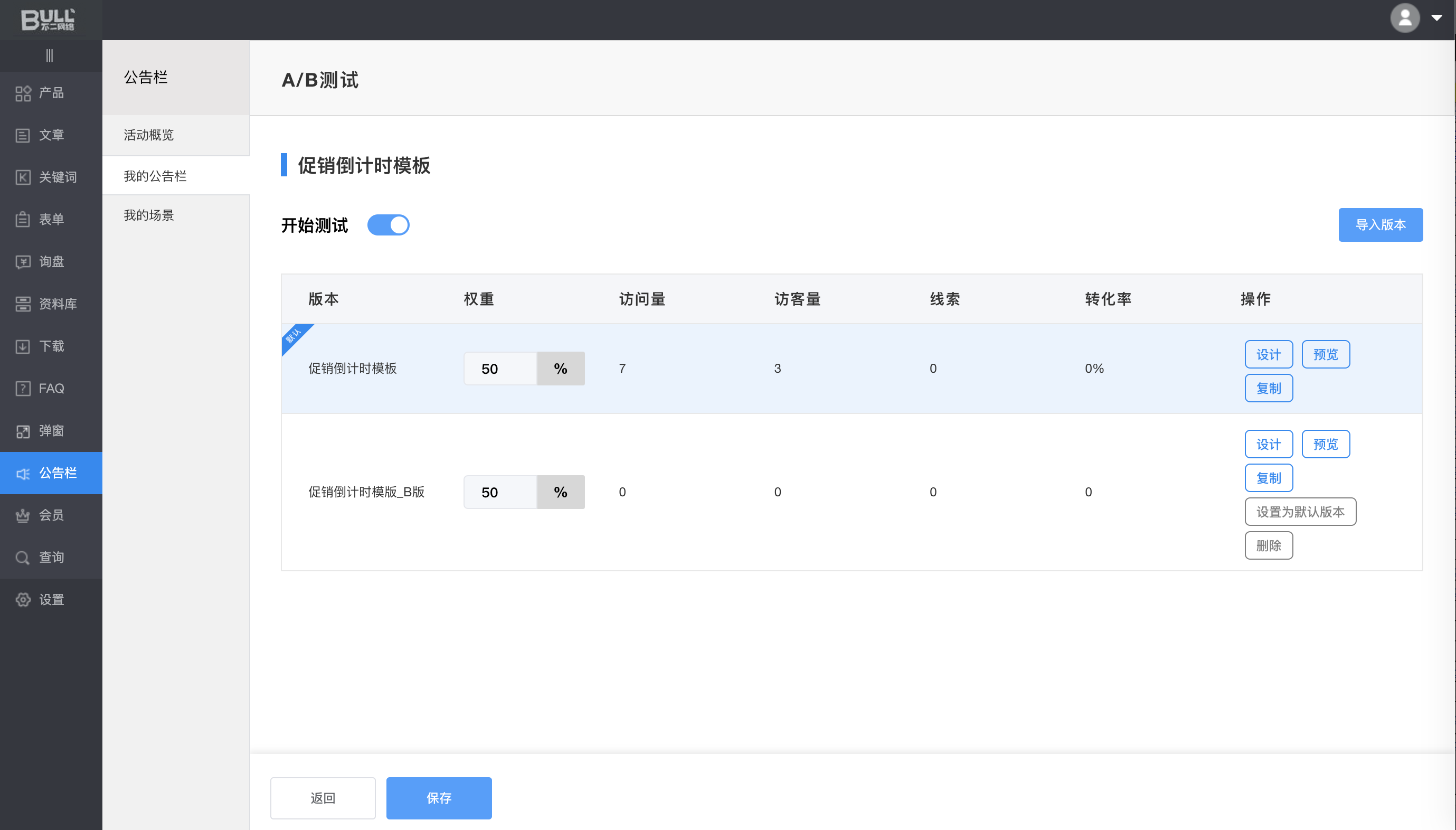Click the 权重 column header
Screen dimensions: 1456x830
[x=479, y=299]
